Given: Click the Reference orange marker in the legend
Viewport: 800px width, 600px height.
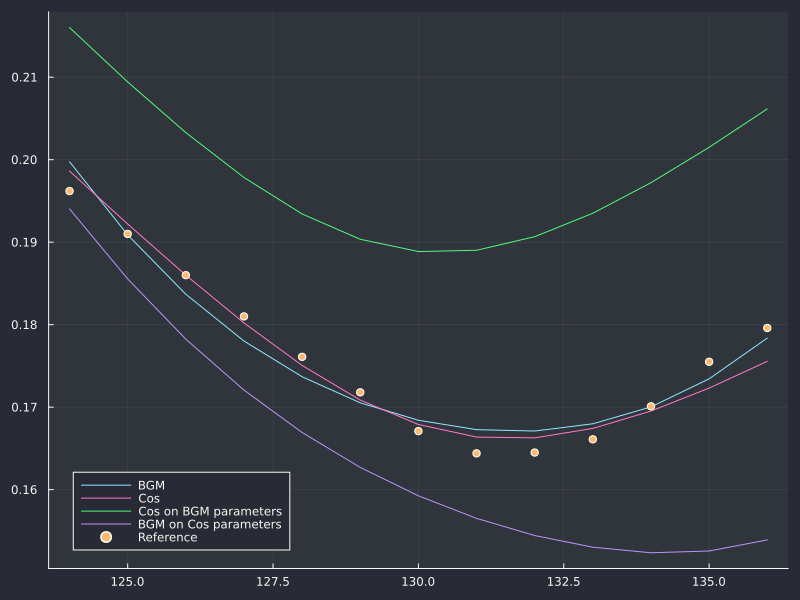Looking at the screenshot, I should [x=106, y=537].
